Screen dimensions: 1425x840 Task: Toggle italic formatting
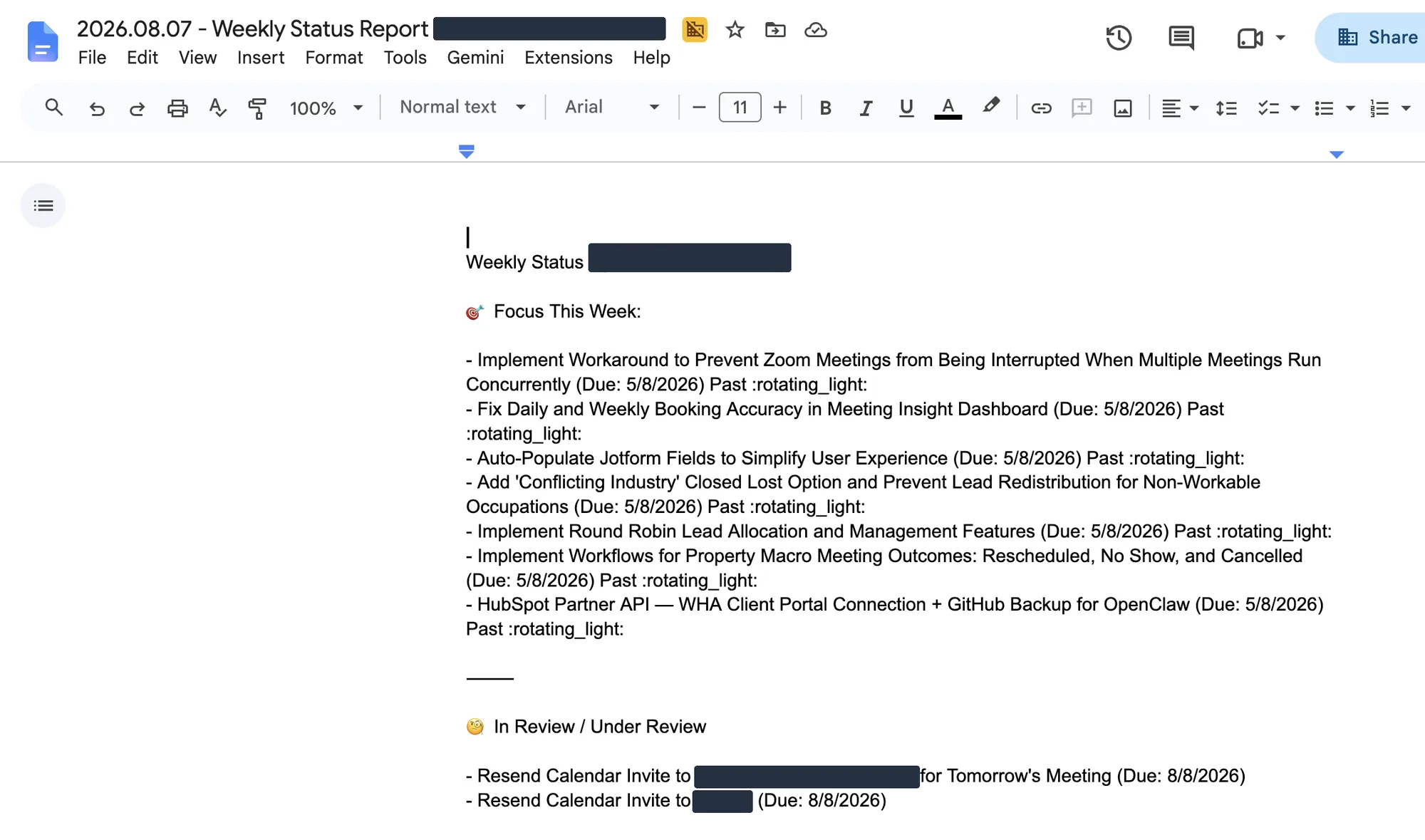pos(866,108)
